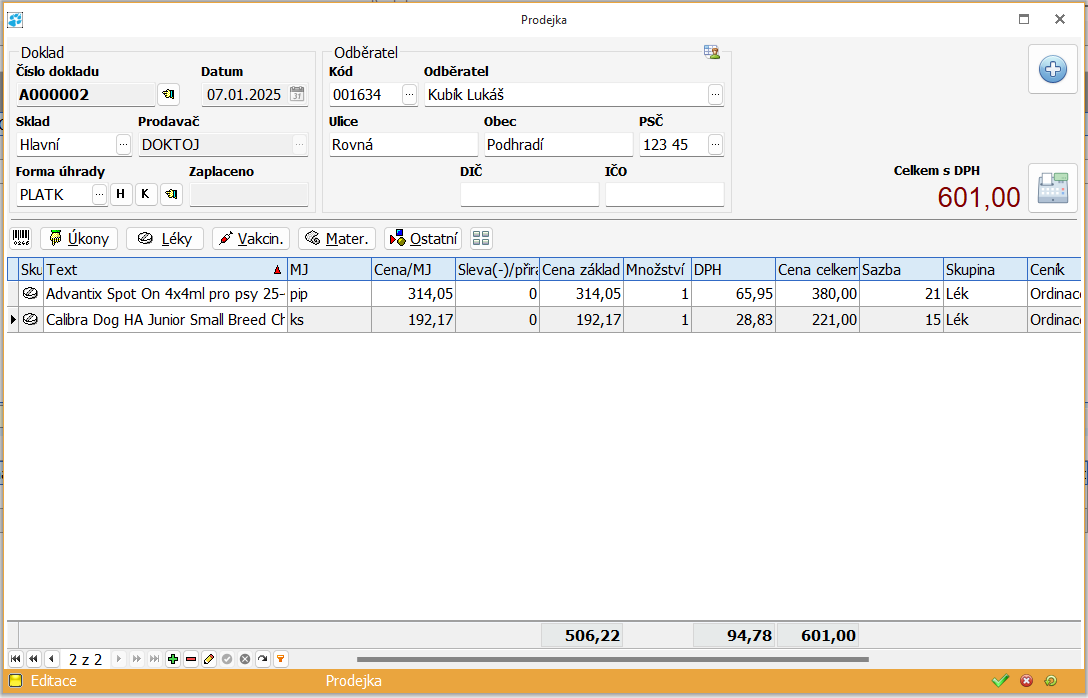Sort by the Množství column header
Viewport: 1088px width, 698px height.
click(x=657, y=270)
